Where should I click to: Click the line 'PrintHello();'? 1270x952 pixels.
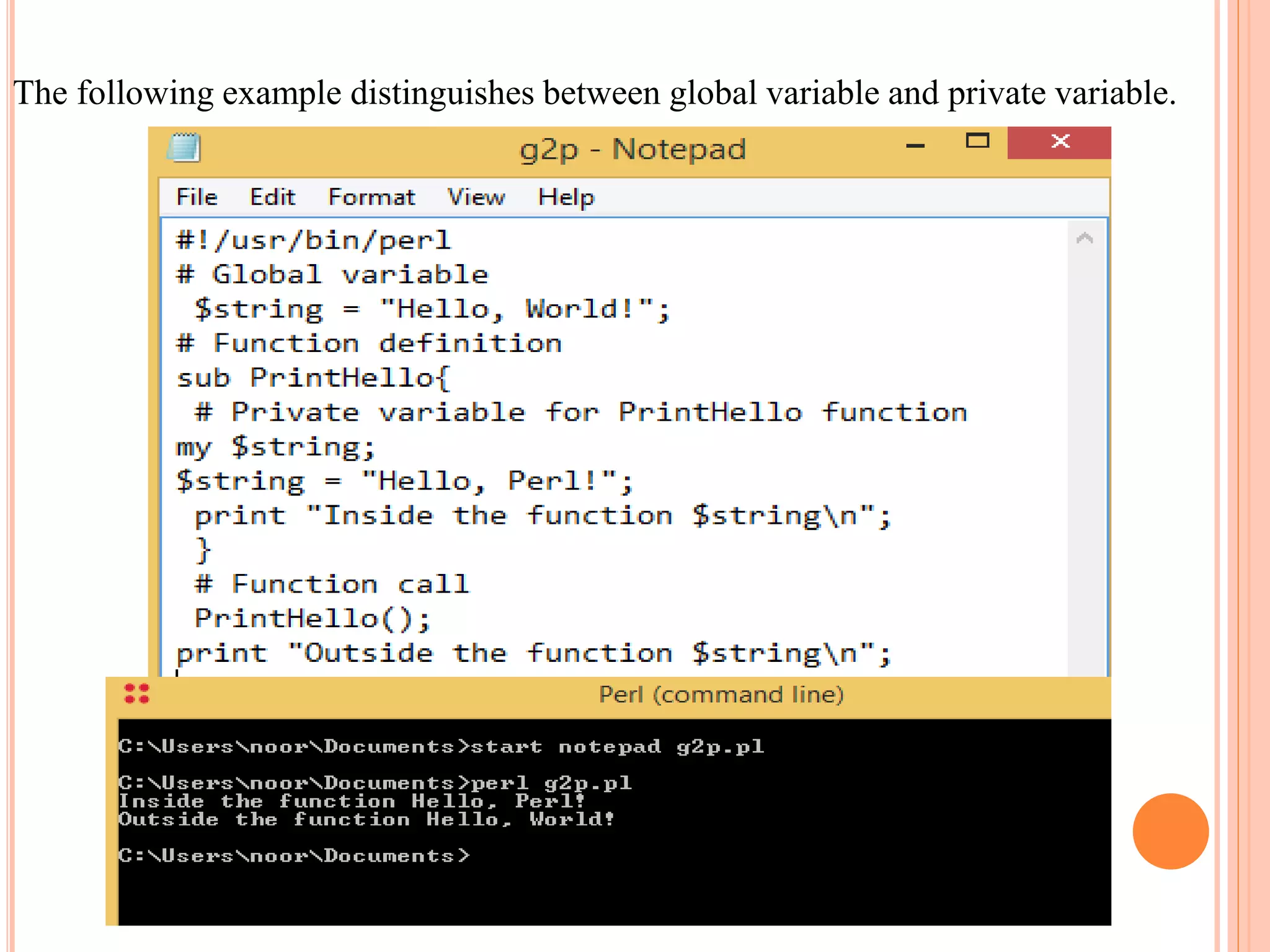click(313, 619)
